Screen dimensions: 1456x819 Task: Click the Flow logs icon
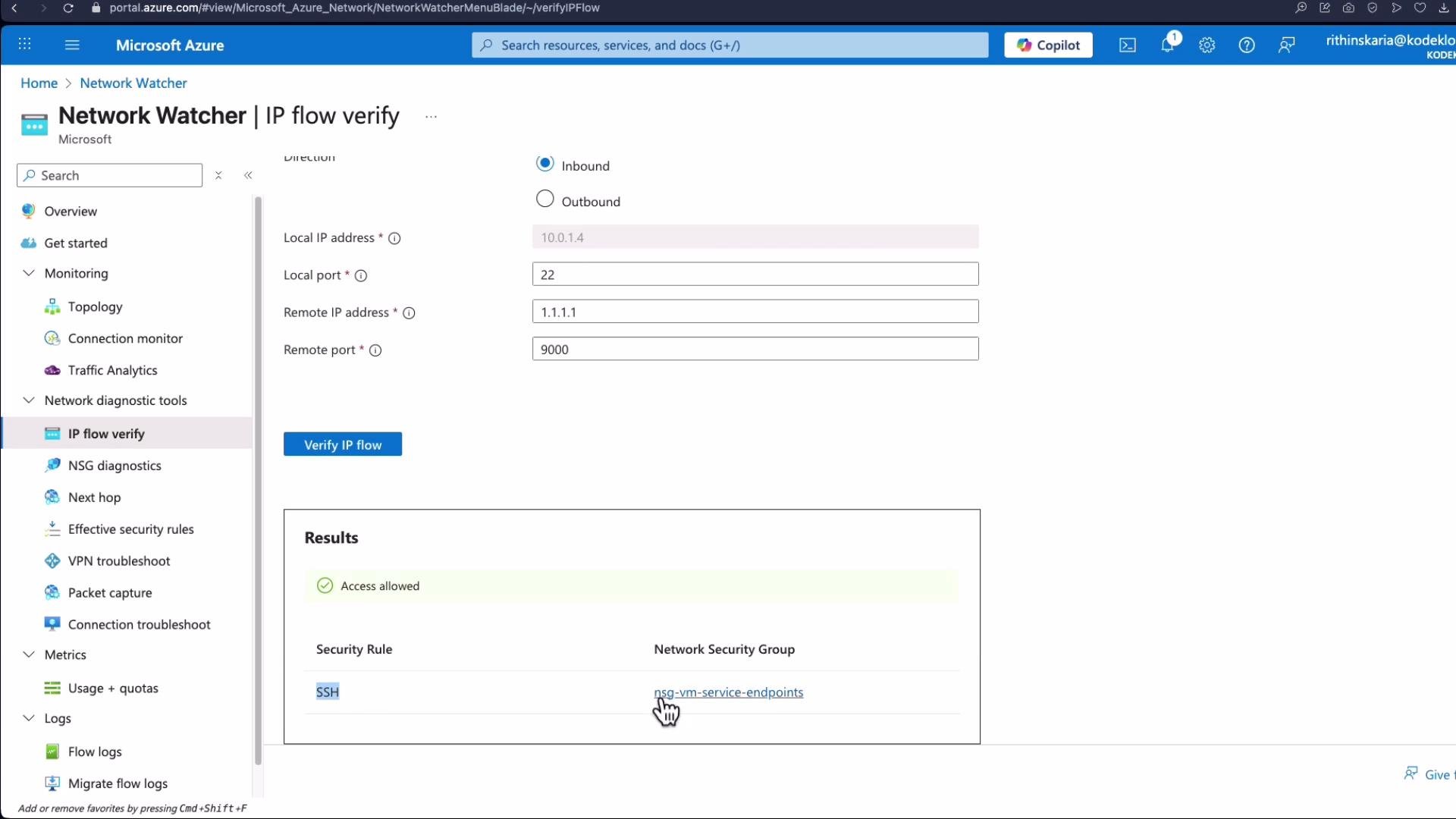(x=52, y=752)
